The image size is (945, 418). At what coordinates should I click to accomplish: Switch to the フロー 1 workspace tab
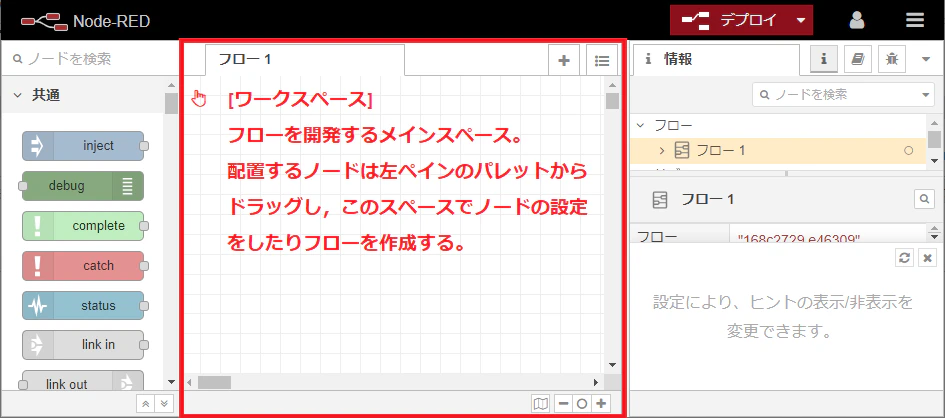click(304, 60)
